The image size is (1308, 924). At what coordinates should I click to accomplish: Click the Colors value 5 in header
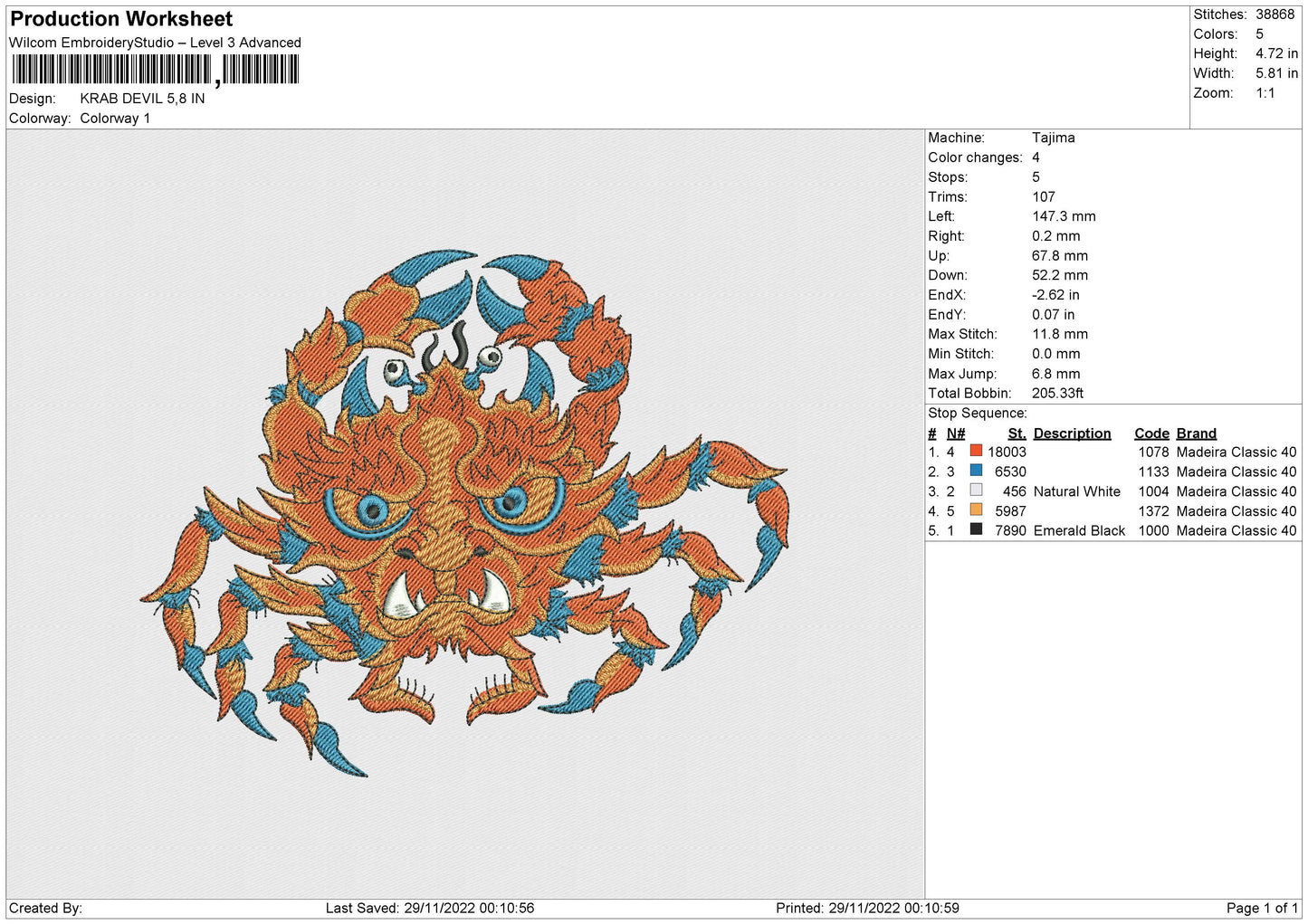(1259, 34)
